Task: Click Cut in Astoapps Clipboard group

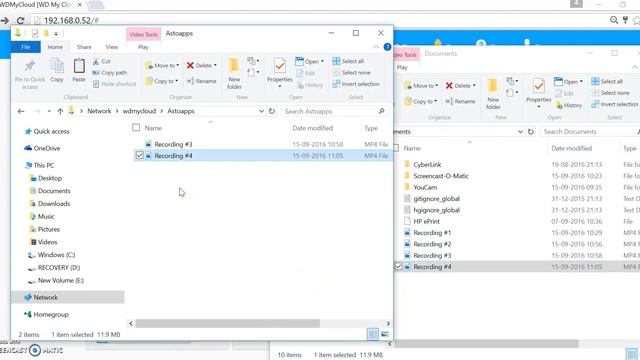Action: click(x=101, y=61)
